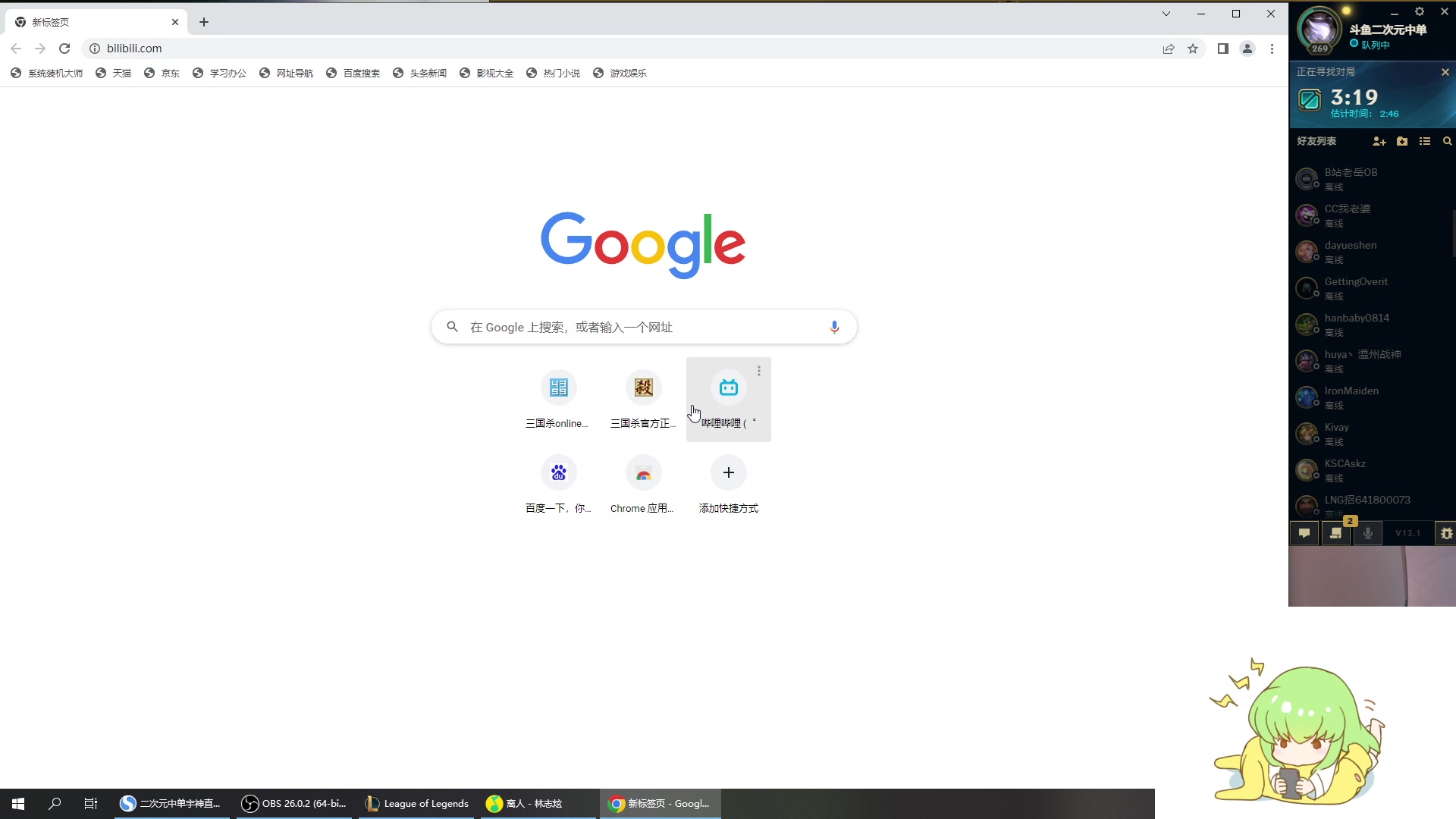Open Windows taskbar search
This screenshot has width=1456, height=819.
(55, 804)
